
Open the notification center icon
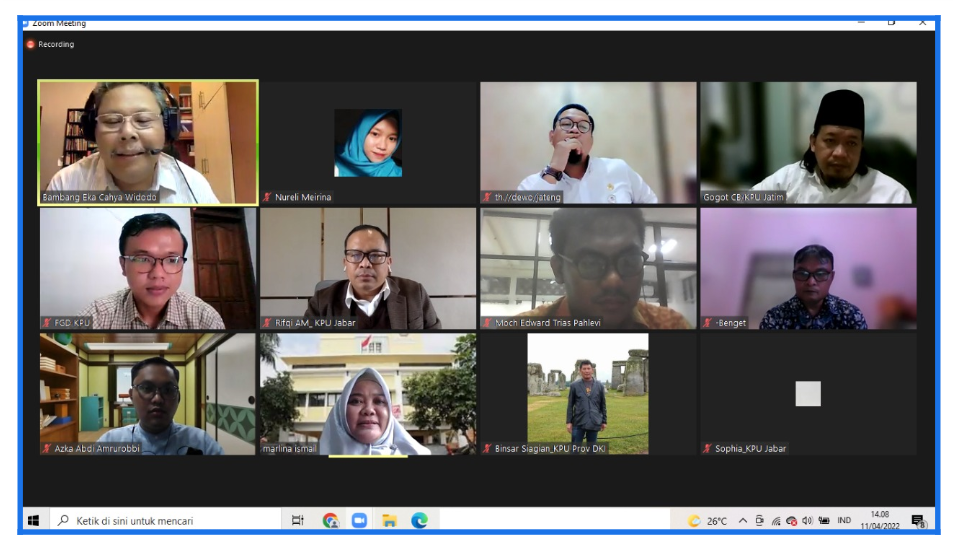917,520
